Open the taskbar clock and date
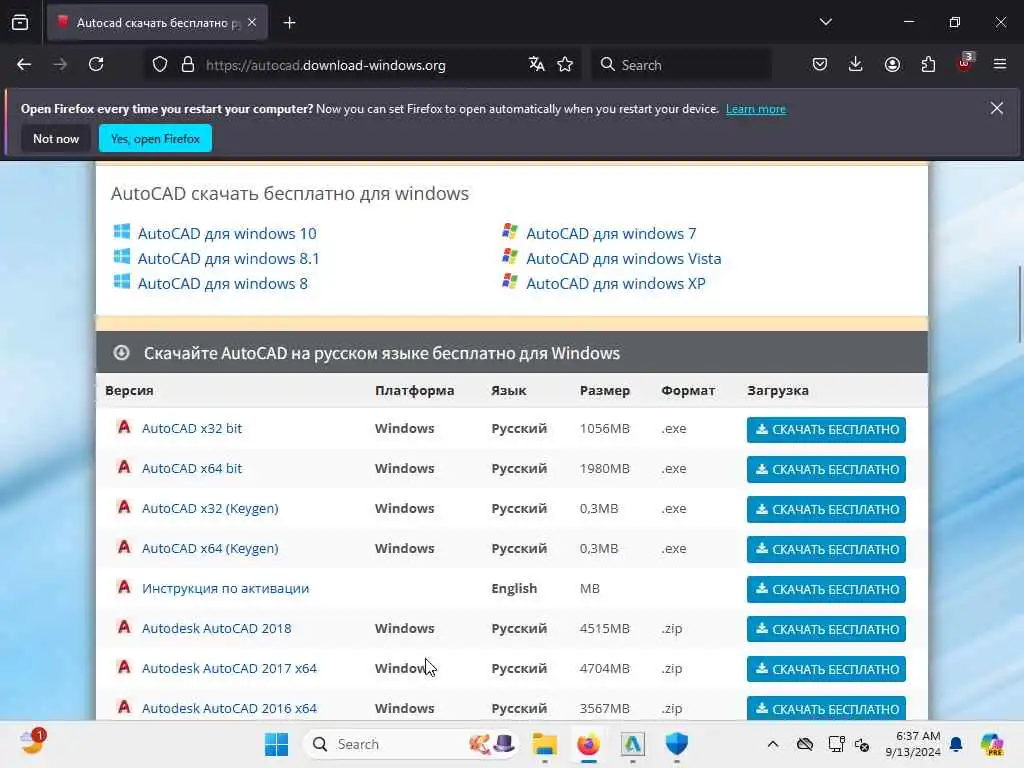1024x768 pixels. [x=913, y=744]
